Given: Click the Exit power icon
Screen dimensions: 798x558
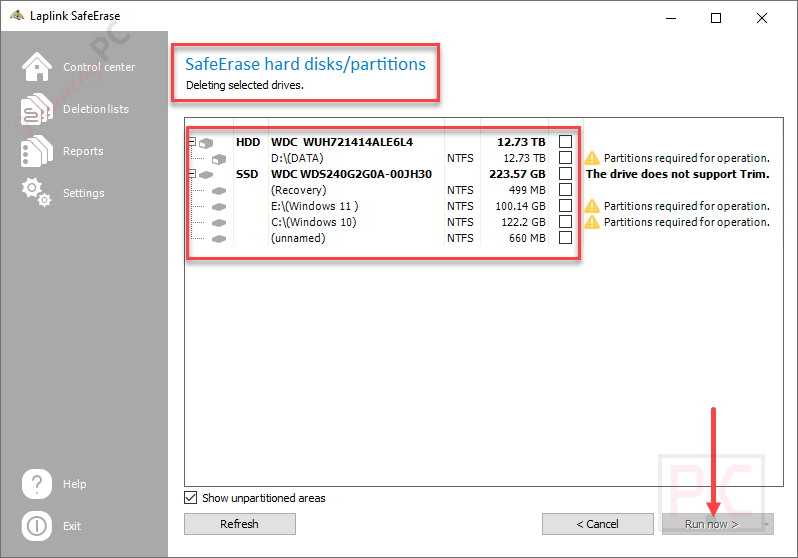Looking at the screenshot, I should (37, 526).
